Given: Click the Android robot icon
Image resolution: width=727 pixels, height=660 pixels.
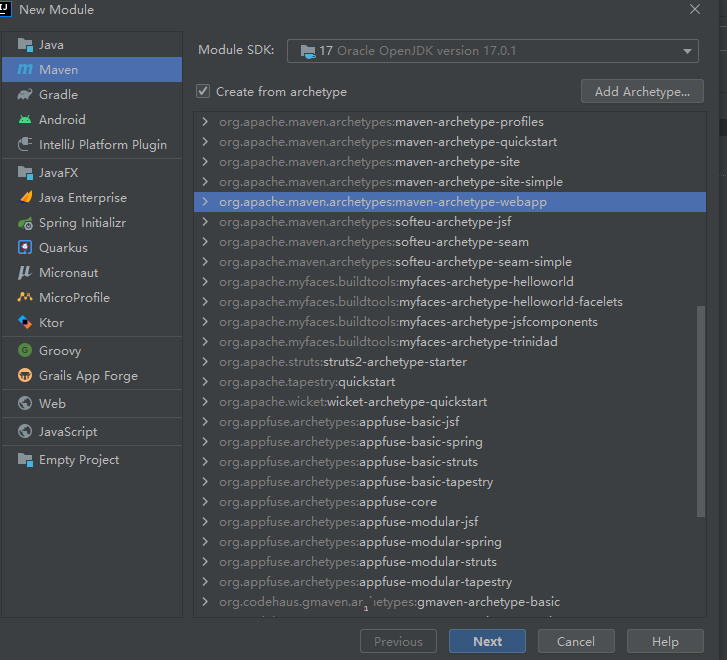Looking at the screenshot, I should [x=25, y=120].
